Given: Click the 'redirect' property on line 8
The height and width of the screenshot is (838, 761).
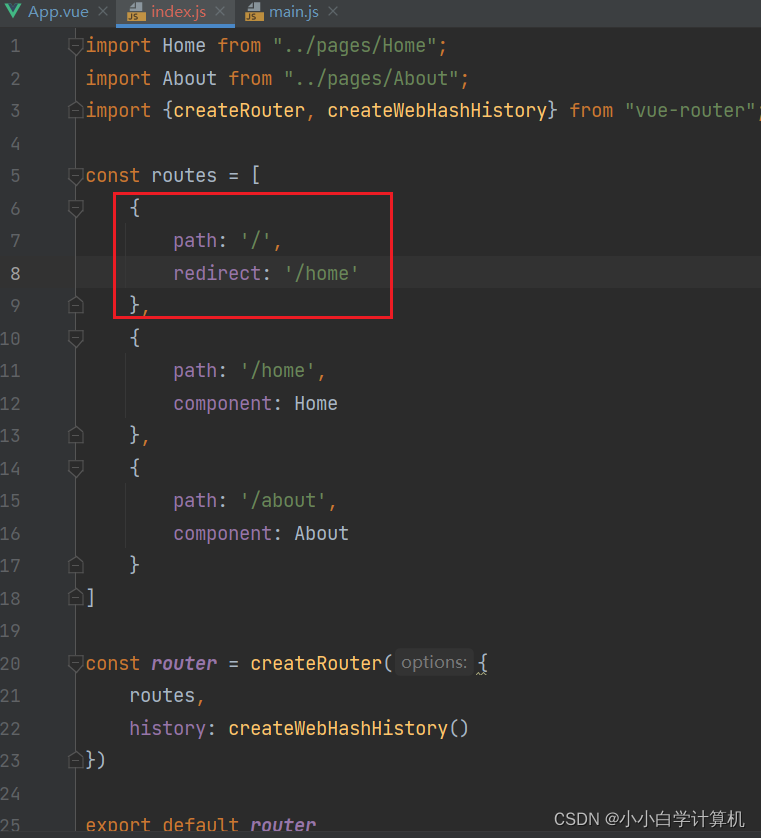Looking at the screenshot, I should [217, 273].
